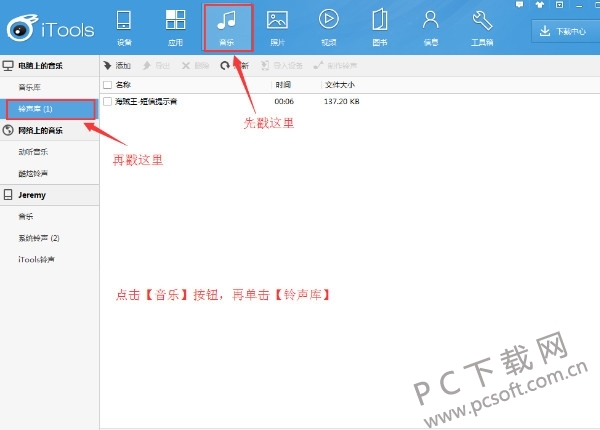Click the 添加 (Add) toolbar button
This screenshot has width=600, height=430.
(118, 65)
